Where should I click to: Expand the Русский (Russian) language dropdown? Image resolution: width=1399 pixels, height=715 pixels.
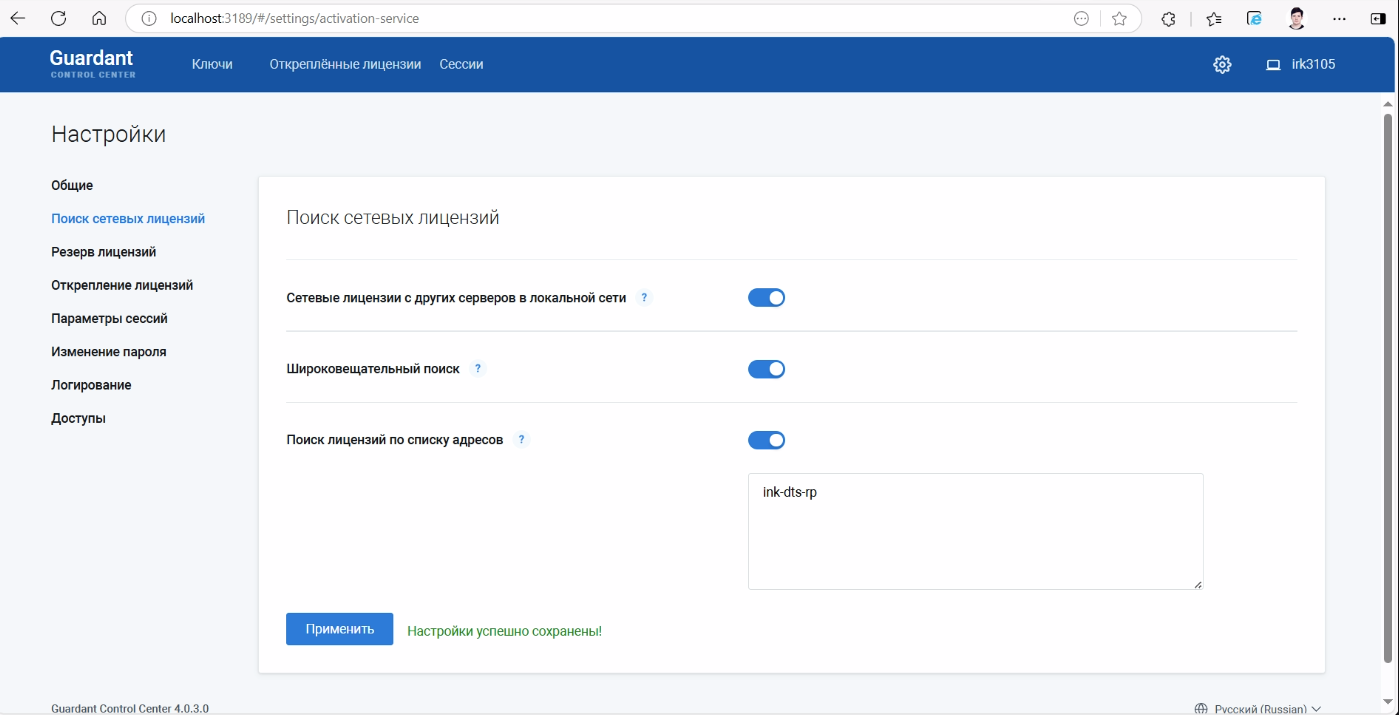tap(1268, 709)
